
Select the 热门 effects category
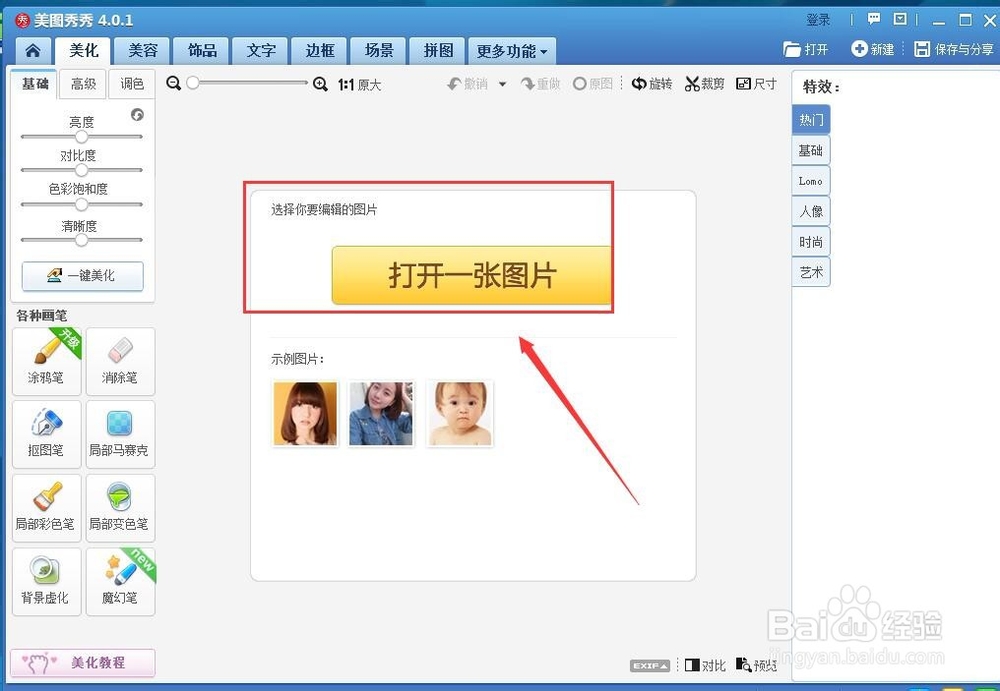(x=811, y=119)
